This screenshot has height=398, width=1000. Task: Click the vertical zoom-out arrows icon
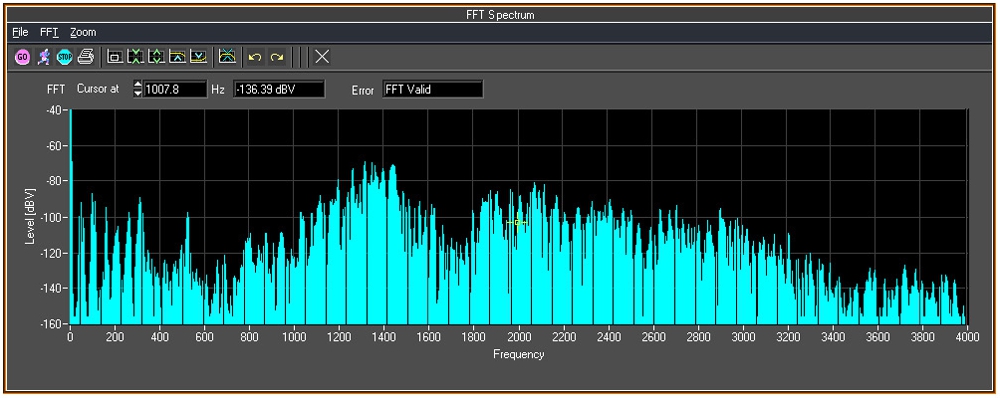click(x=157, y=57)
